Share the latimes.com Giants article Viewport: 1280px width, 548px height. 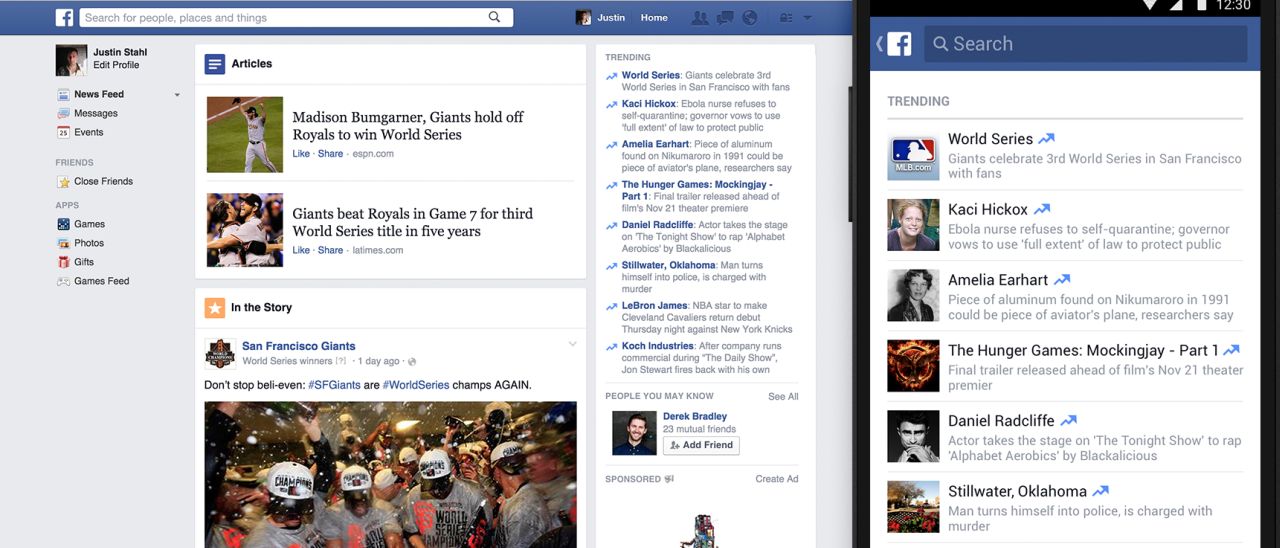(331, 250)
